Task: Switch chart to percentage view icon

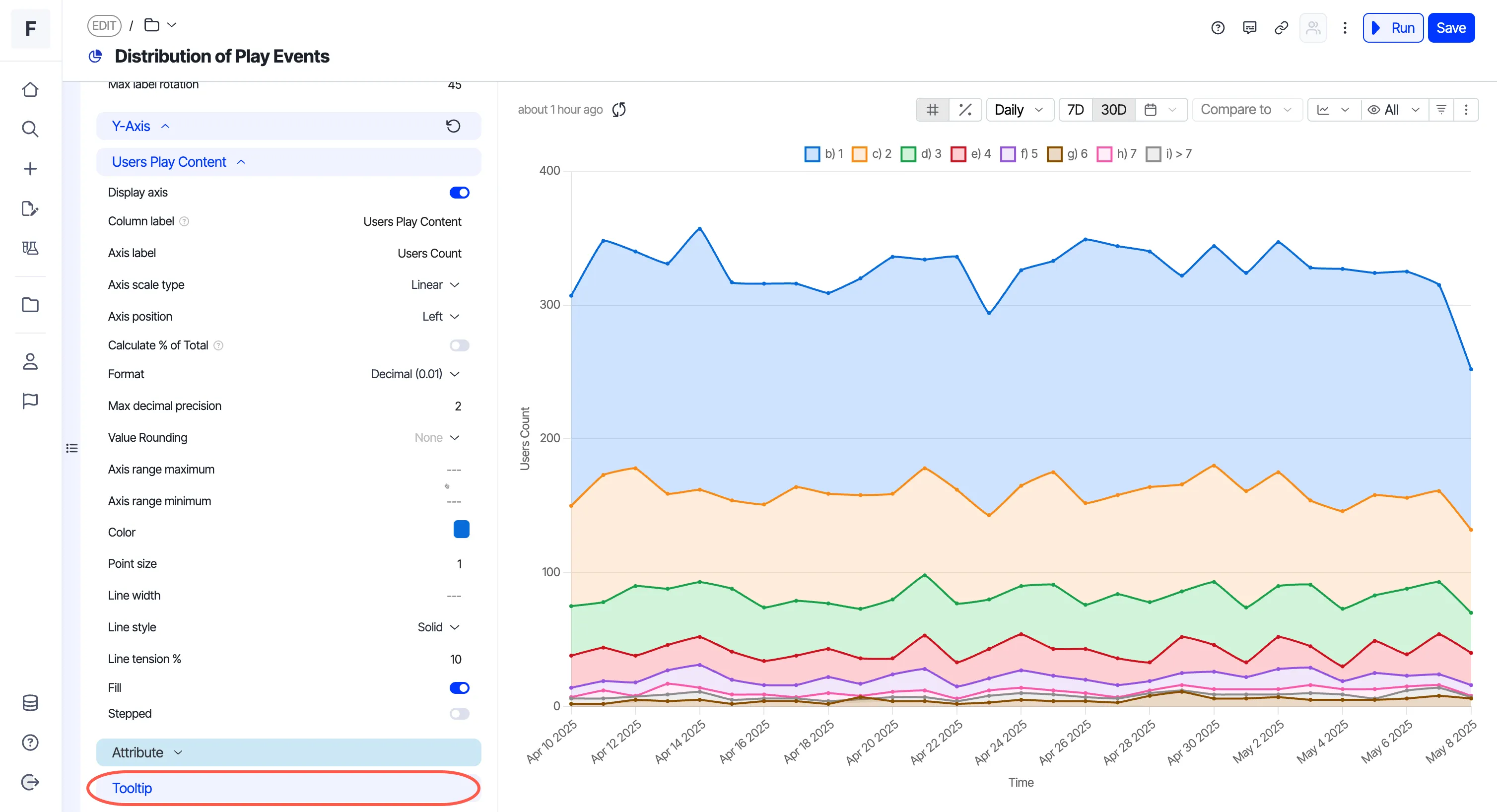Action: coord(965,109)
